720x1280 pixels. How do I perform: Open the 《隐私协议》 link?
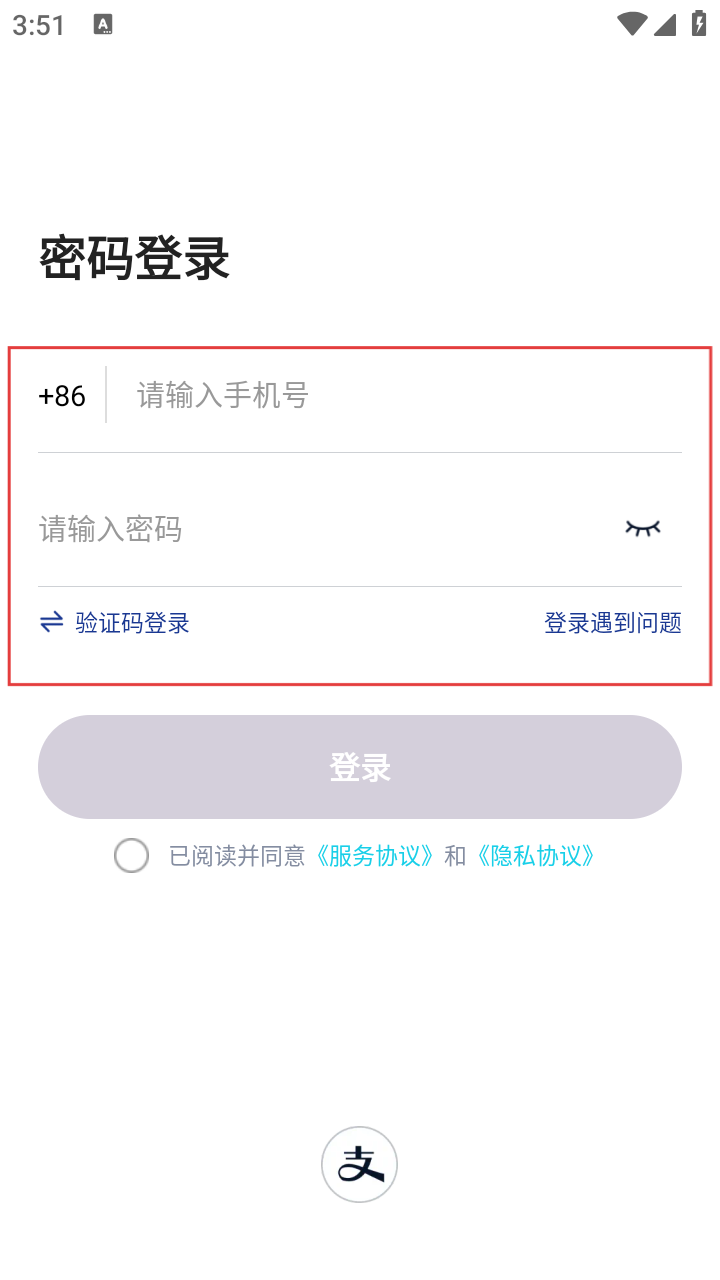coord(536,856)
